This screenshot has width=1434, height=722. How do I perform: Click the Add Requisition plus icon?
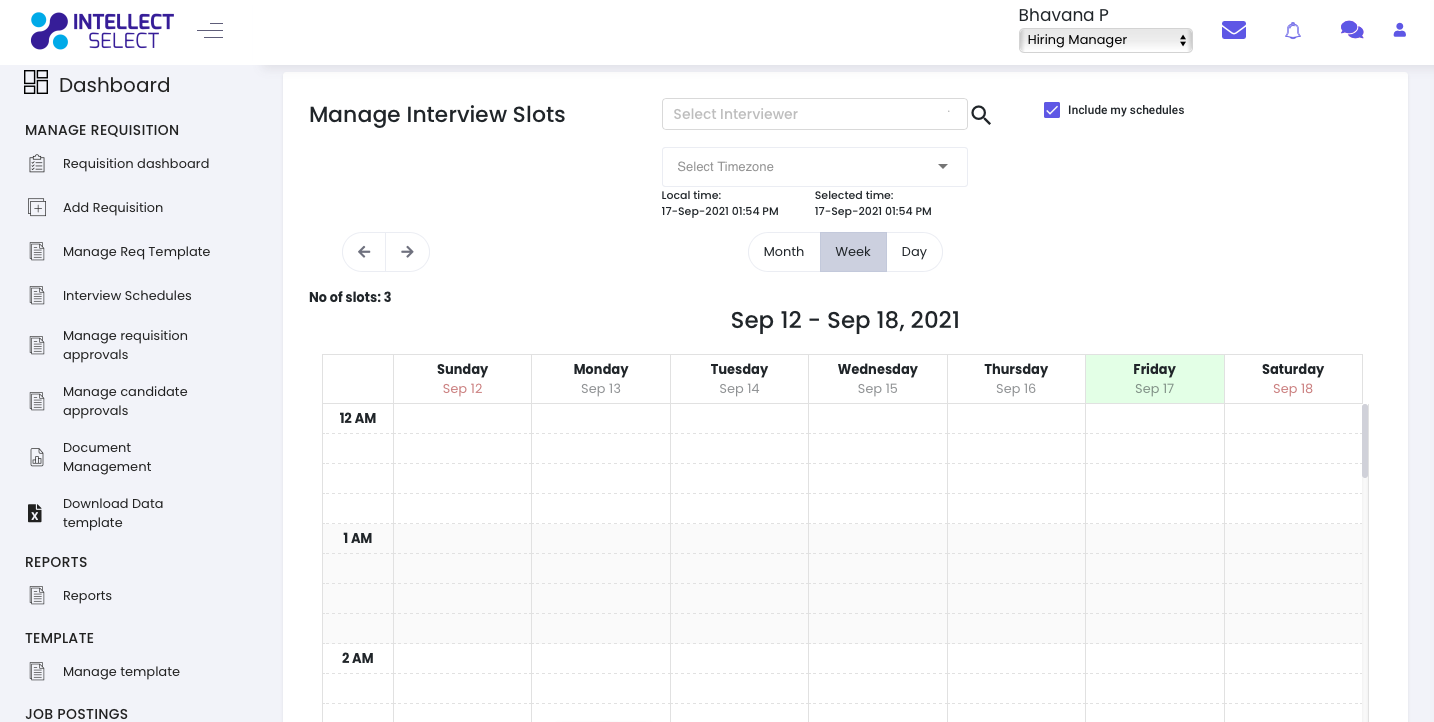(37, 208)
